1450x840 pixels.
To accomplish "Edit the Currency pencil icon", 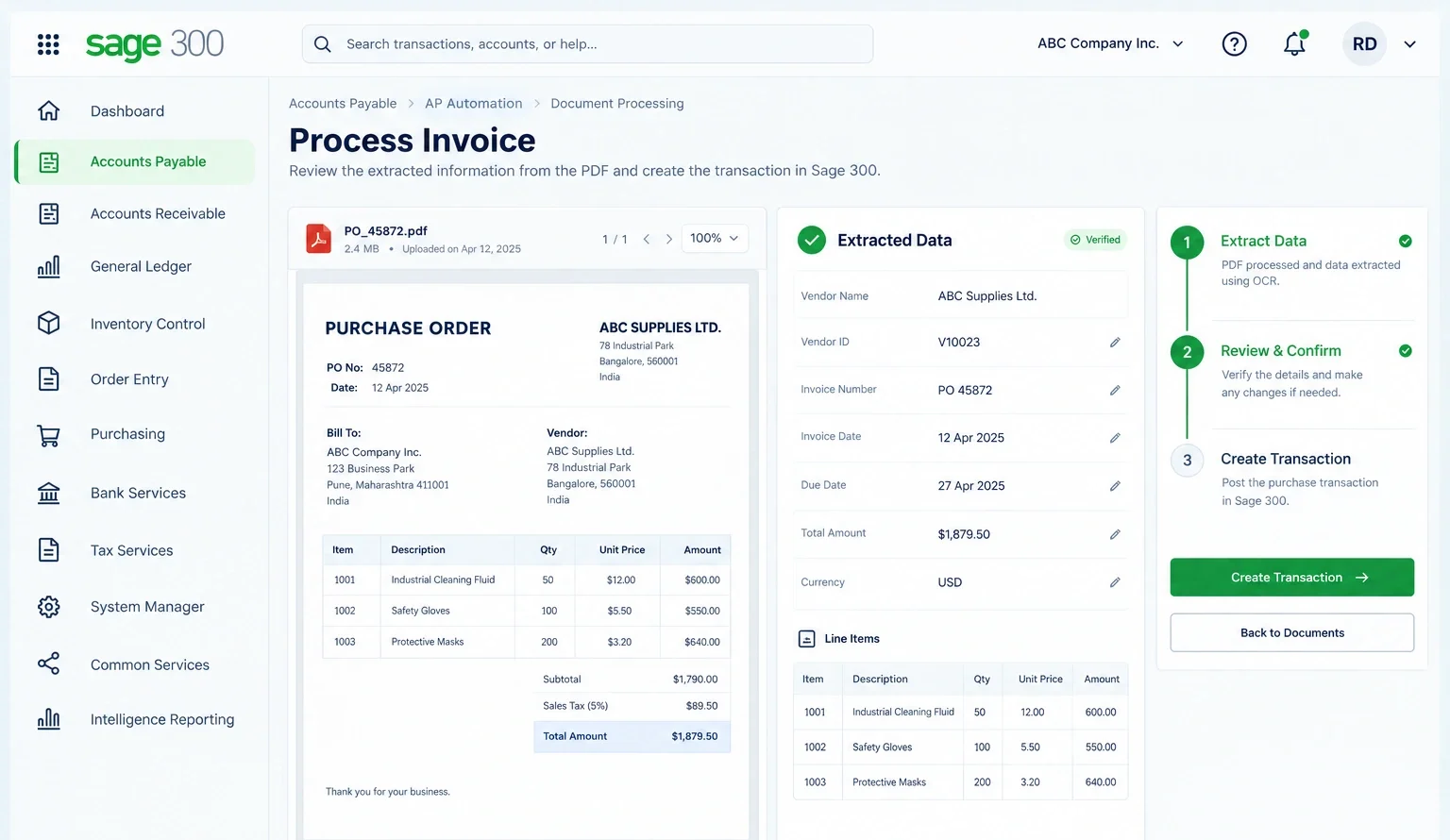I will (1115, 582).
